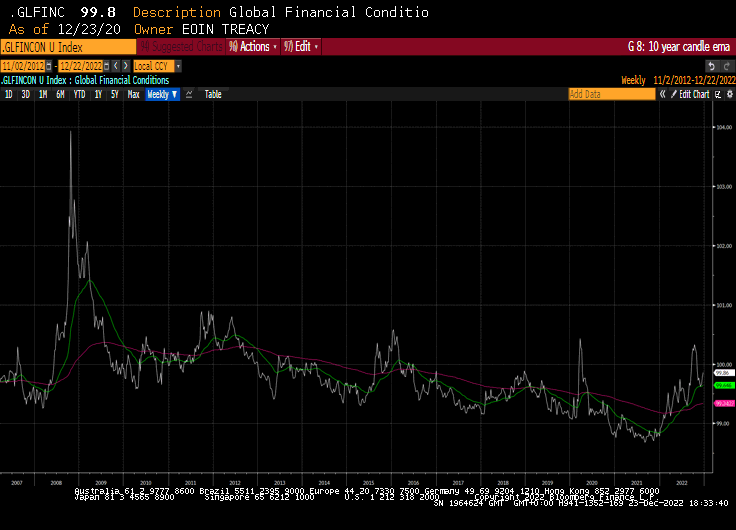Open chart settings gear icon
The width and height of the screenshot is (736, 530).
pyautogui.click(x=729, y=94)
